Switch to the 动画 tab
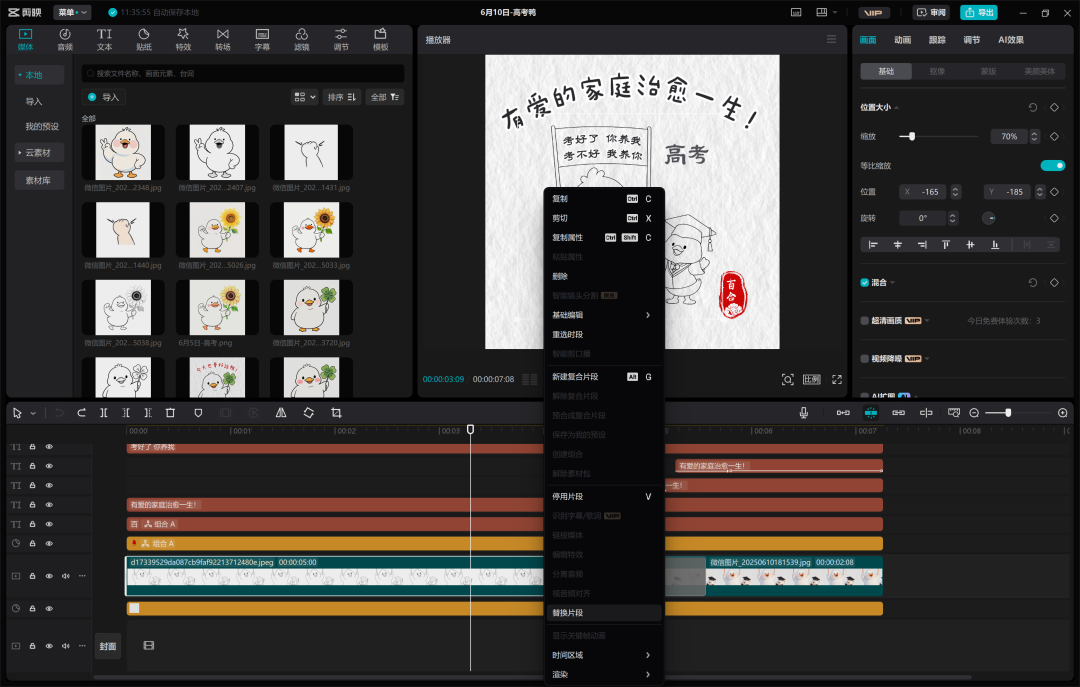 point(902,40)
